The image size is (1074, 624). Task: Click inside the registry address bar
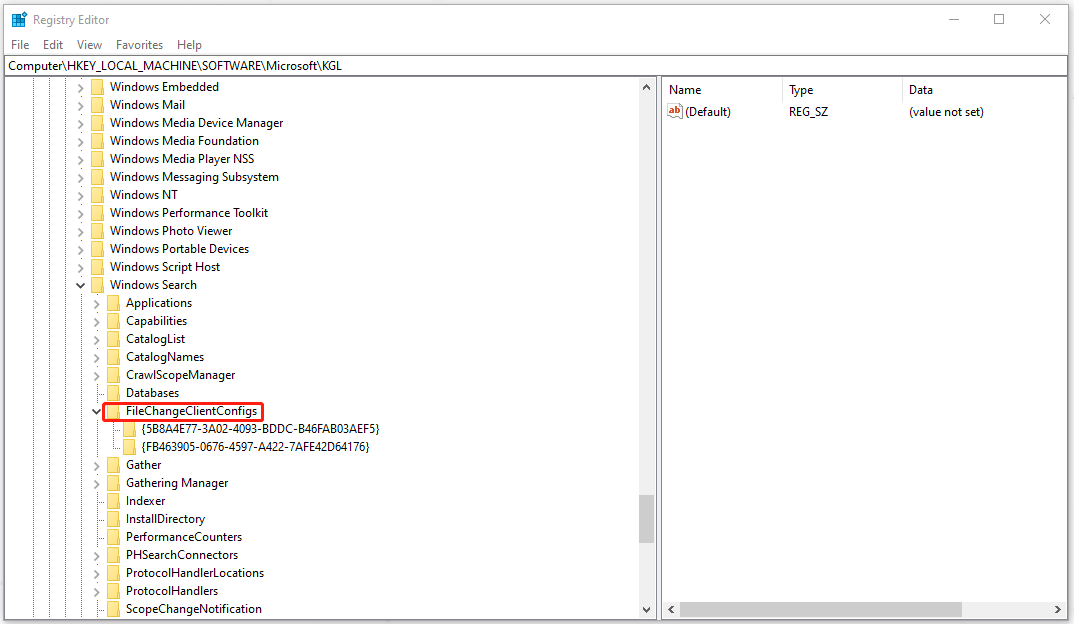point(400,65)
